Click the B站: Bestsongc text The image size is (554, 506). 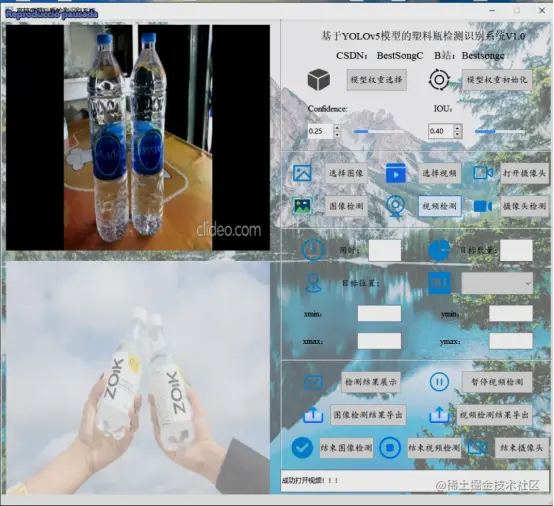pyautogui.click(x=469, y=55)
